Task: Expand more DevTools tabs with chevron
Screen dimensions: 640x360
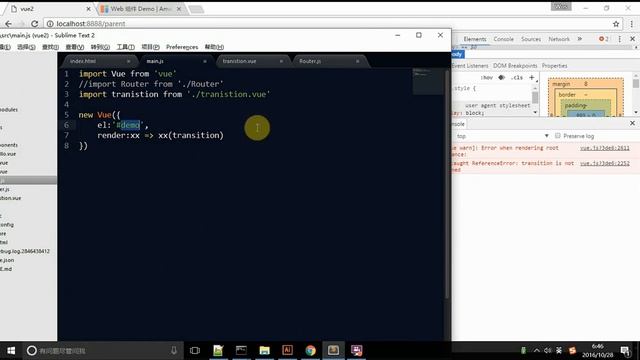Action: 580,39
